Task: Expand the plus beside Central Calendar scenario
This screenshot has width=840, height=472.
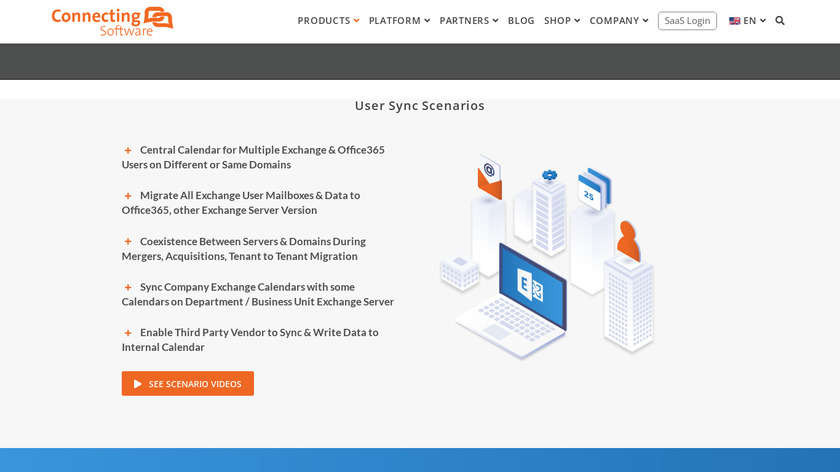Action: click(128, 151)
